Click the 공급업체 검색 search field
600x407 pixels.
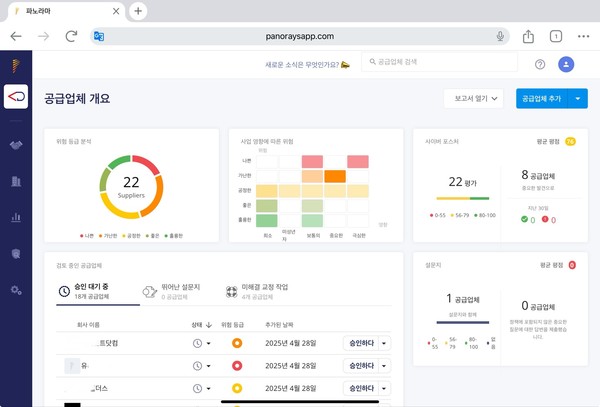click(x=440, y=62)
